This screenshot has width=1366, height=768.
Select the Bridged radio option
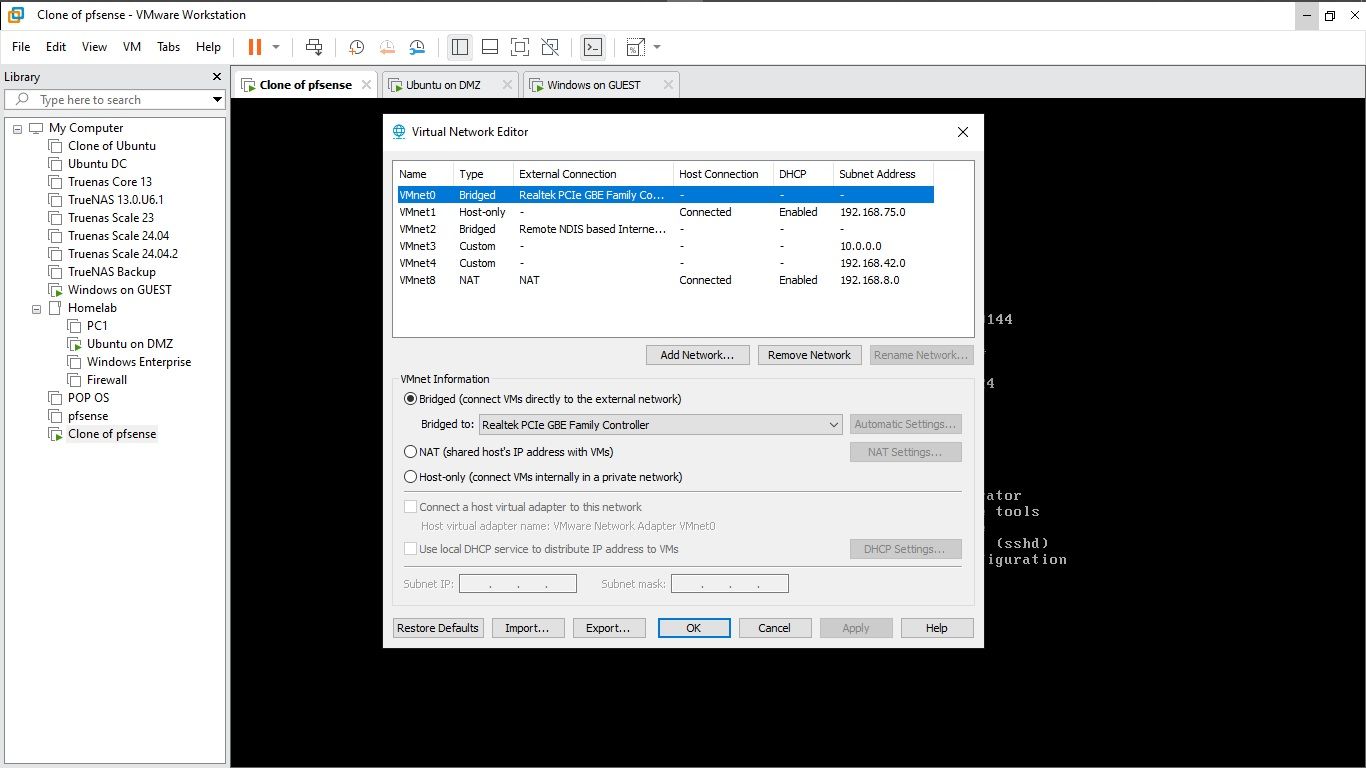tap(410, 399)
